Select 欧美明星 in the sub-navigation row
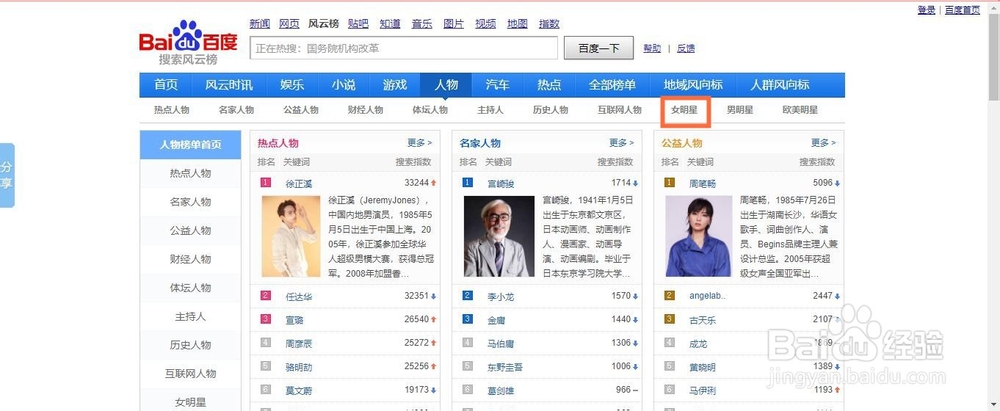Screen dimensions: 1000x411 (800, 110)
